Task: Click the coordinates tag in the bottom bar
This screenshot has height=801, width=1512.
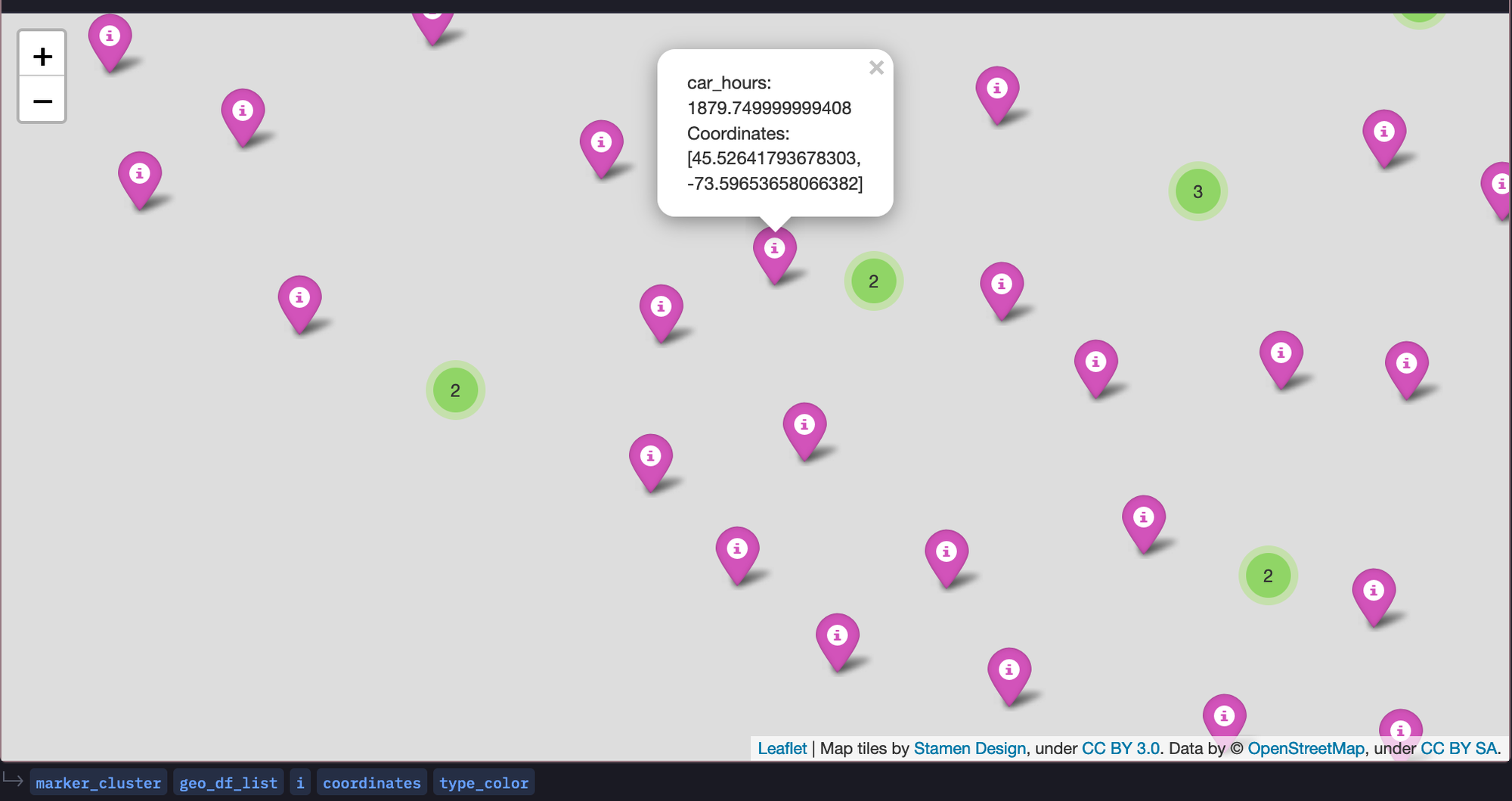Action: pos(371,782)
